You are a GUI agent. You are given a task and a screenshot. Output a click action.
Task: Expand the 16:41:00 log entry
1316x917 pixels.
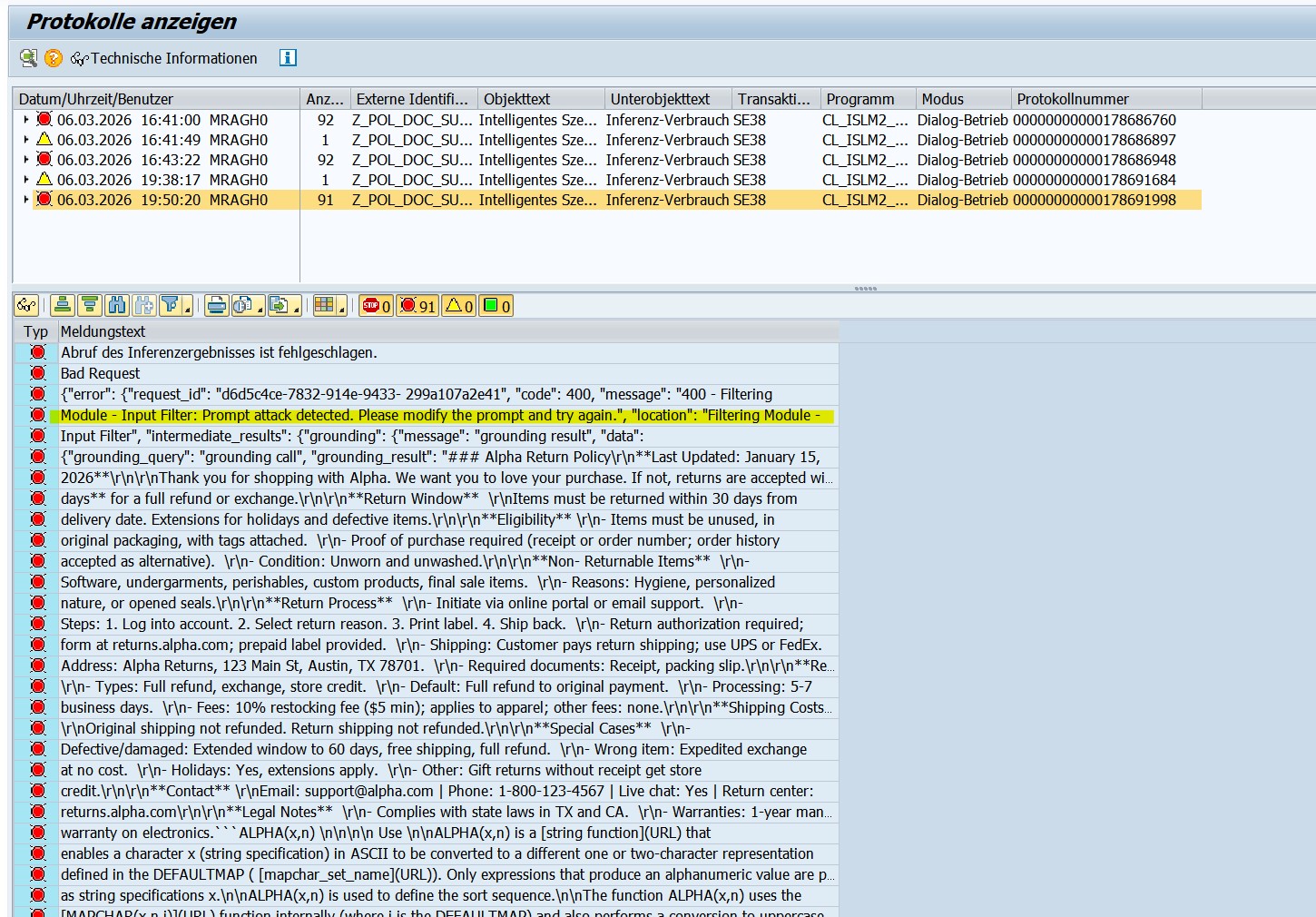[25, 120]
